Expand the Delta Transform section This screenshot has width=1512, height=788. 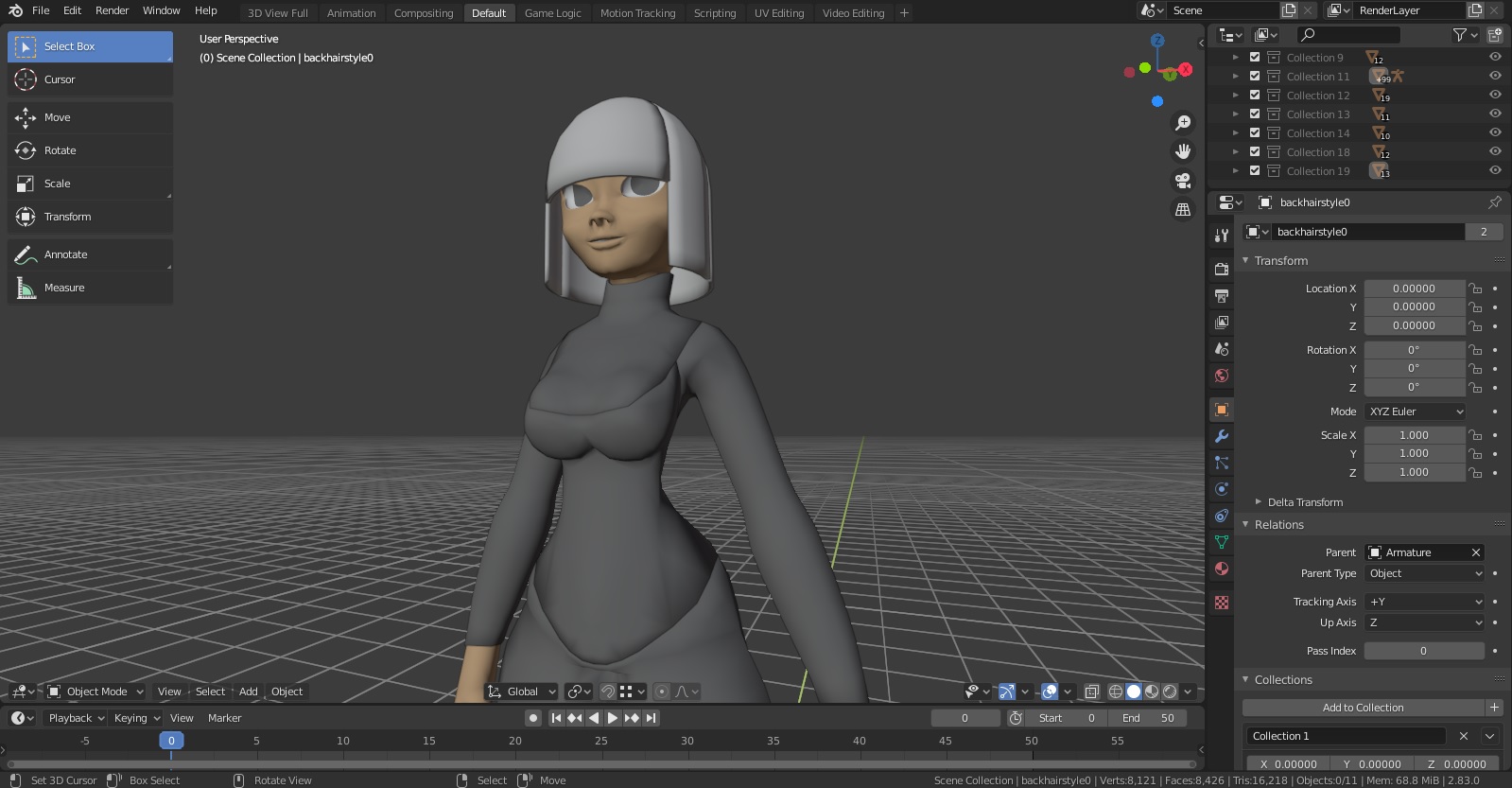coord(1304,502)
